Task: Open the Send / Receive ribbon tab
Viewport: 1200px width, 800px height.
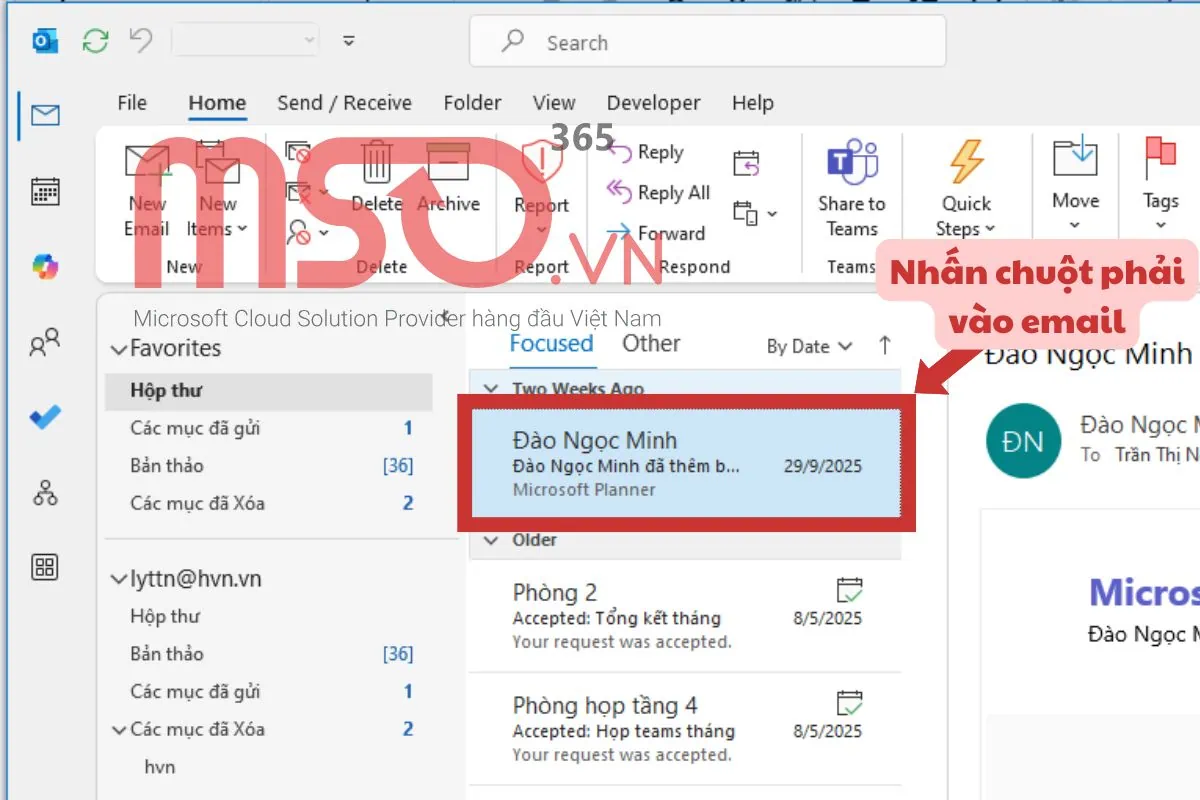Action: 344,103
